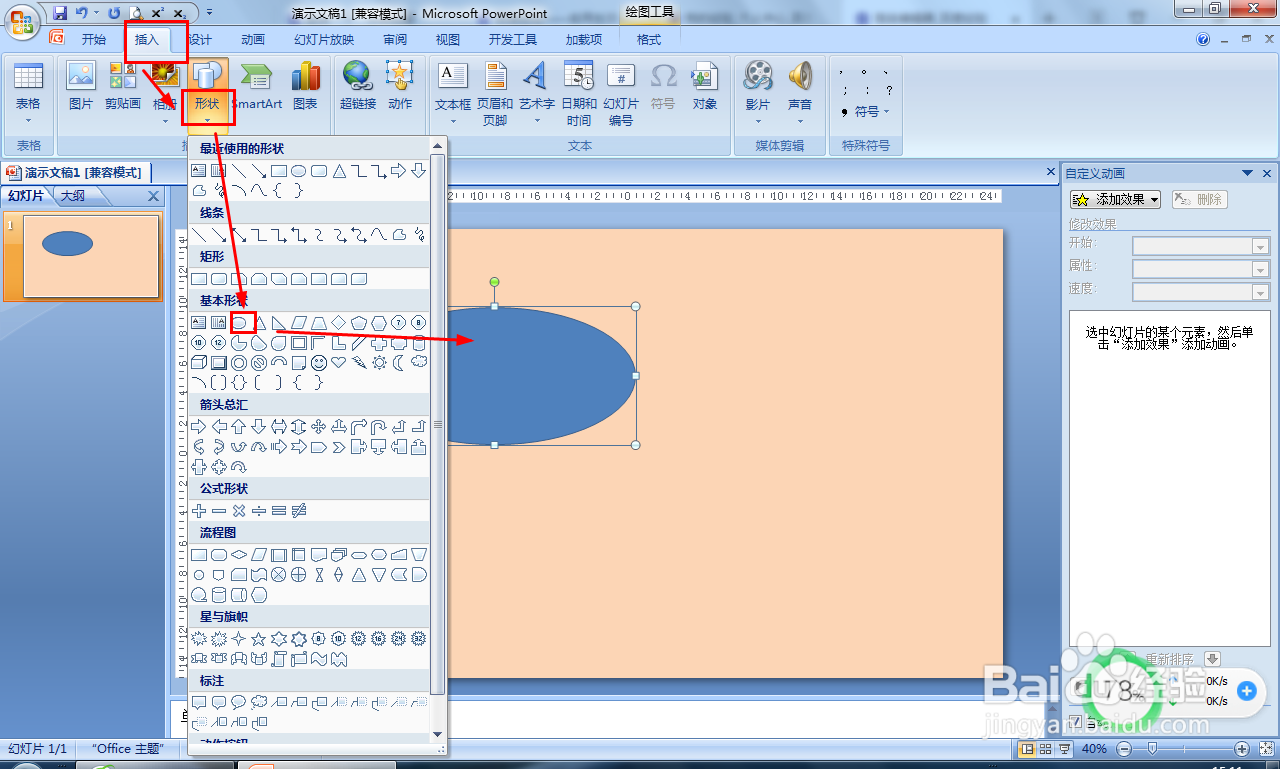Click the green rotation handle of the ellipse
The height and width of the screenshot is (769, 1280).
pyautogui.click(x=494, y=283)
